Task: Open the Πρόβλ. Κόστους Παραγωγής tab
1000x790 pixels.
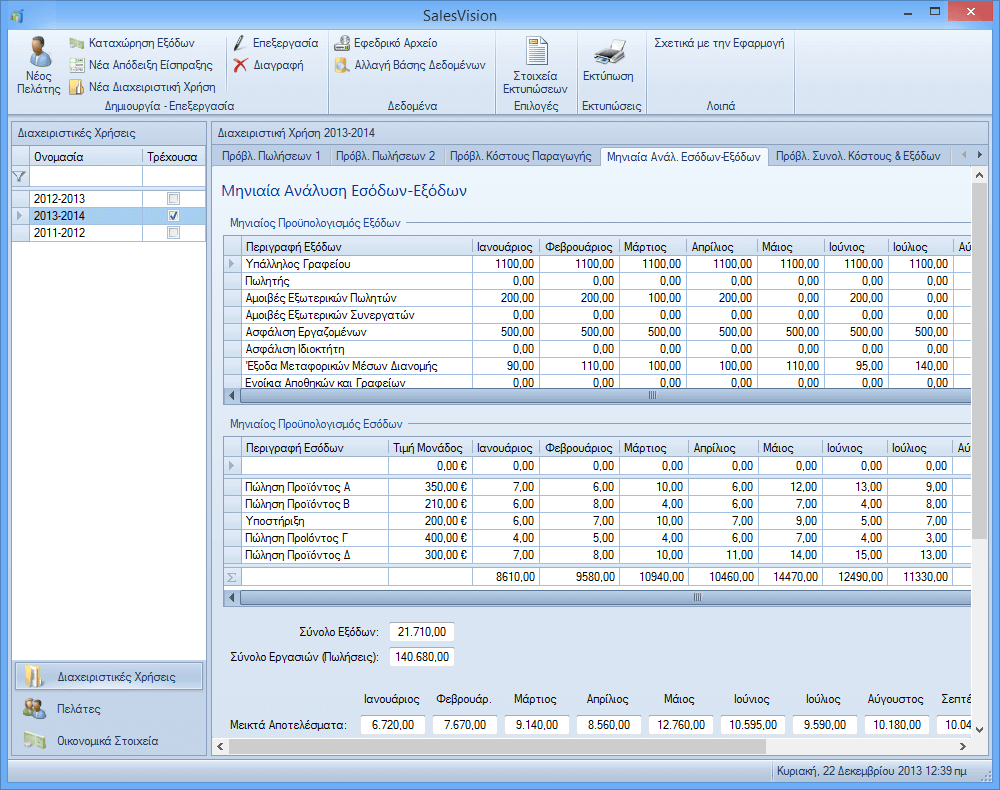Action: coord(520,156)
